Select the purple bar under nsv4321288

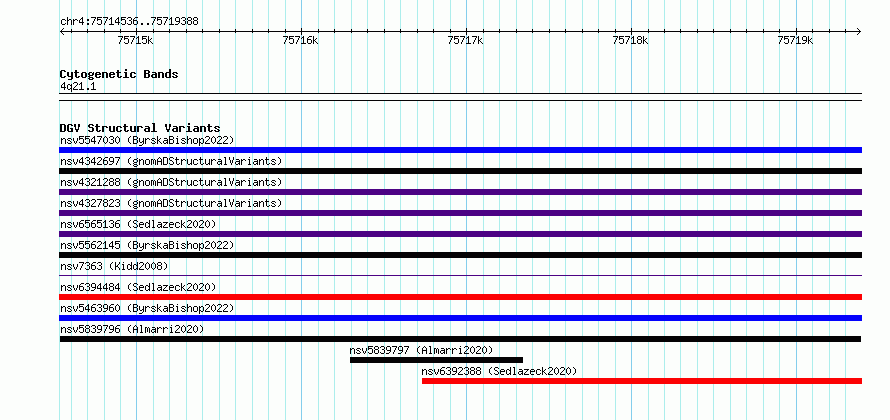460,192
